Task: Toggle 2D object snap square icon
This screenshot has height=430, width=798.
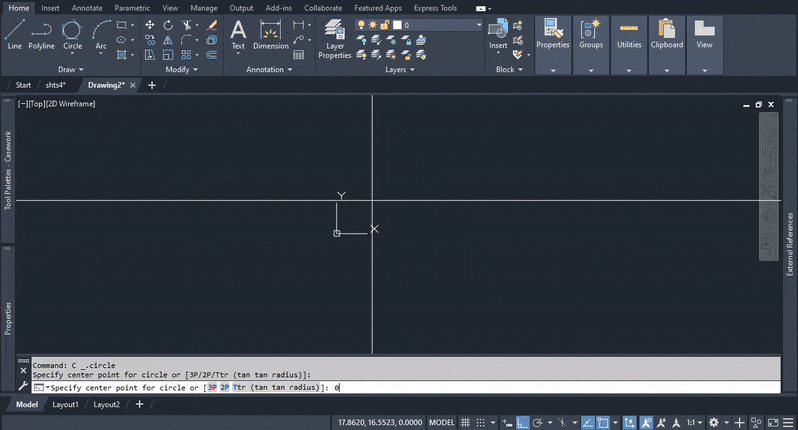Action: coord(603,422)
